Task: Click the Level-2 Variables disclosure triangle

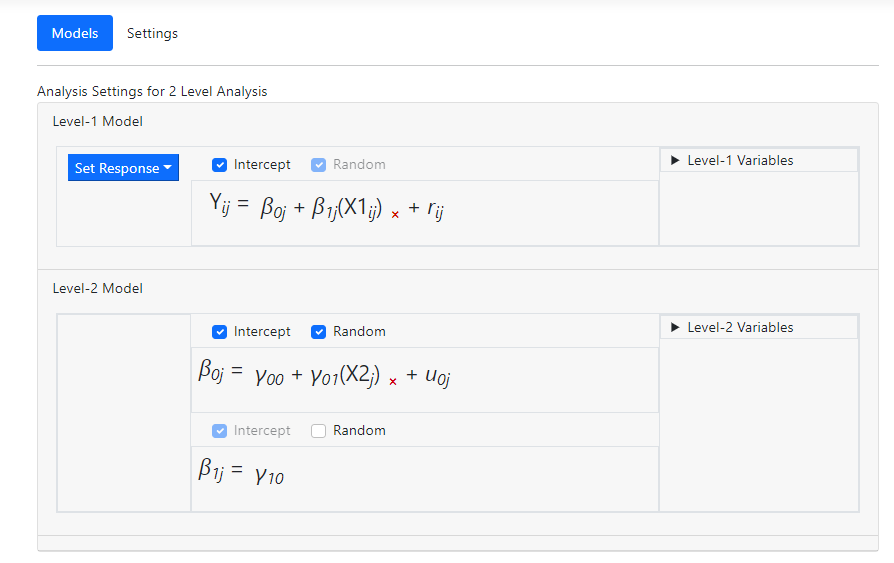Action: [675, 327]
